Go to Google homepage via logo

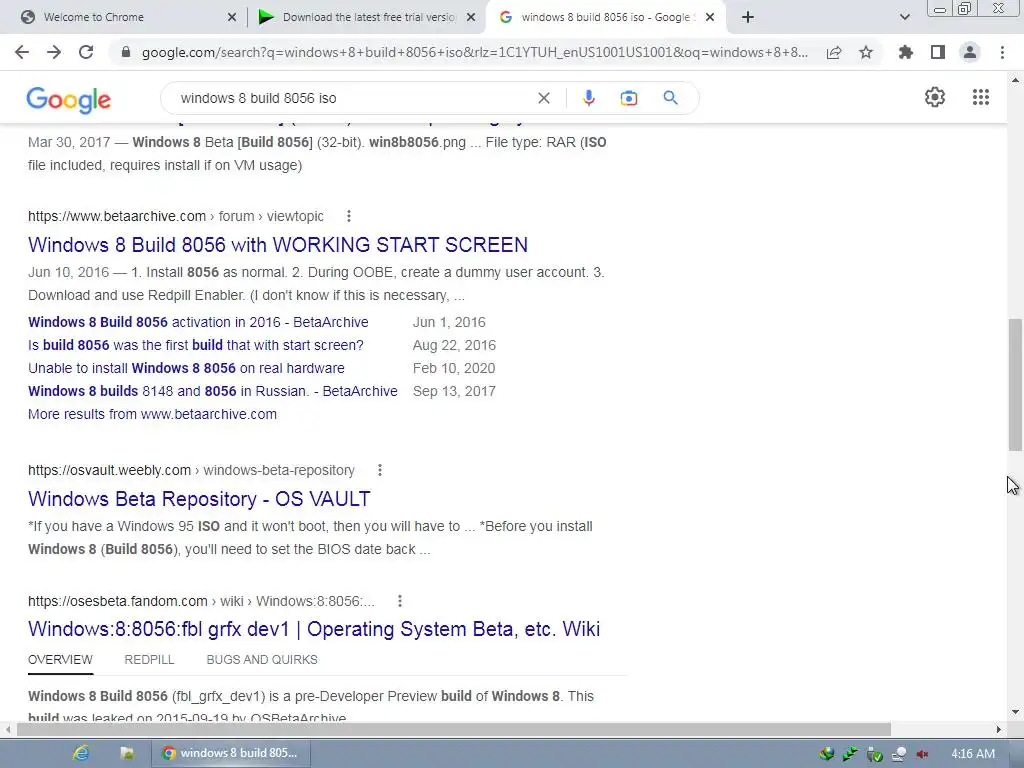[x=69, y=100]
